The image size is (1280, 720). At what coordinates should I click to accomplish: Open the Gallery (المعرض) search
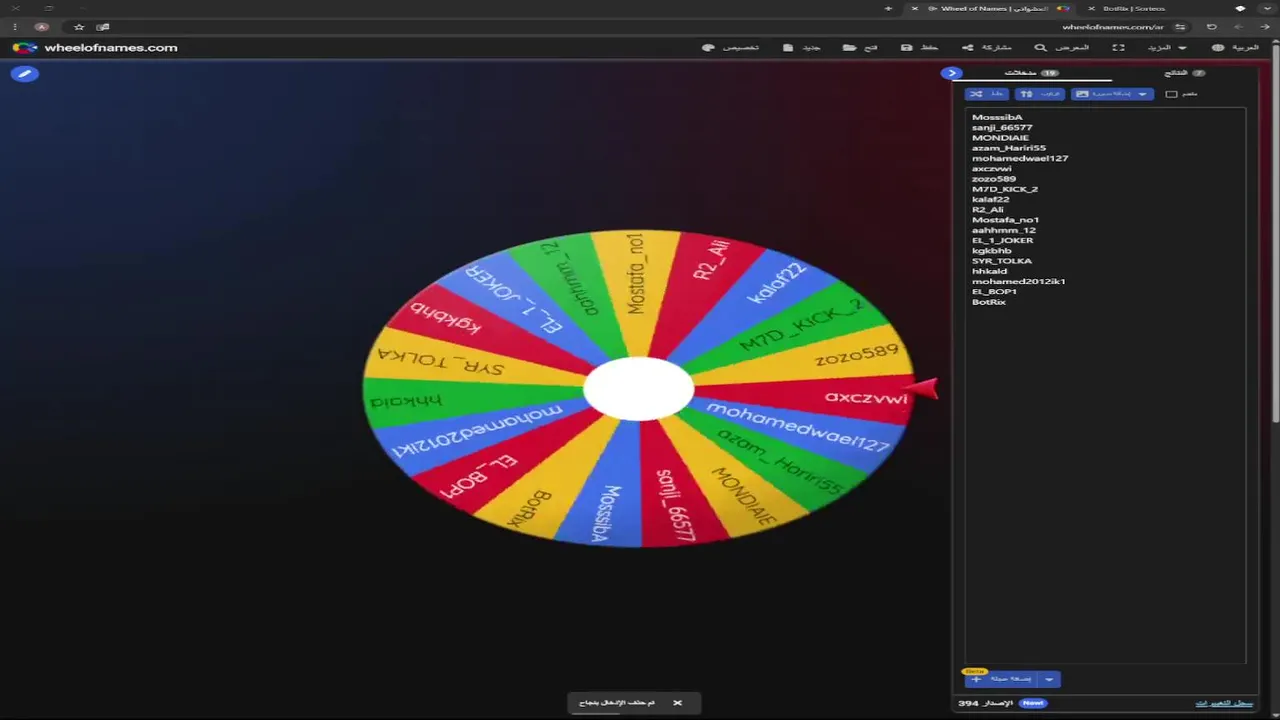coord(1062,47)
